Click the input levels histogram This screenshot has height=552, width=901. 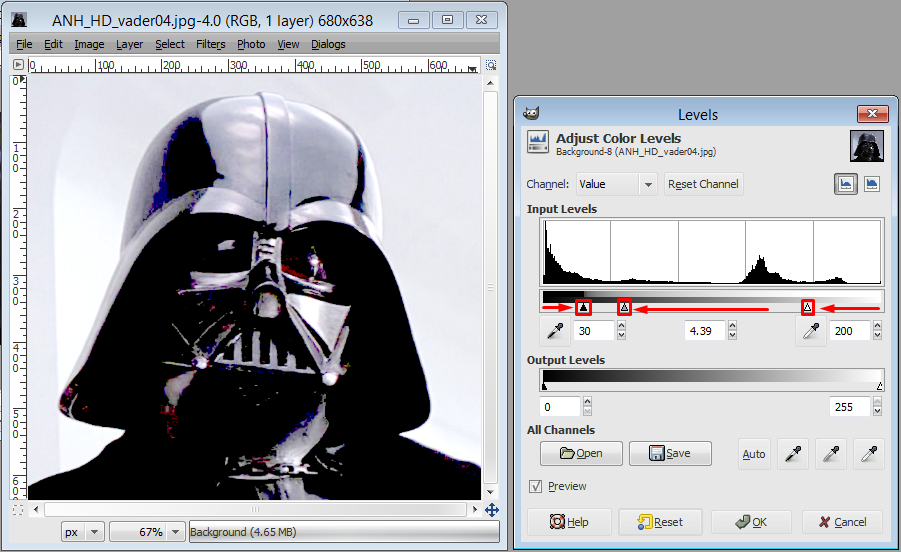pos(711,252)
